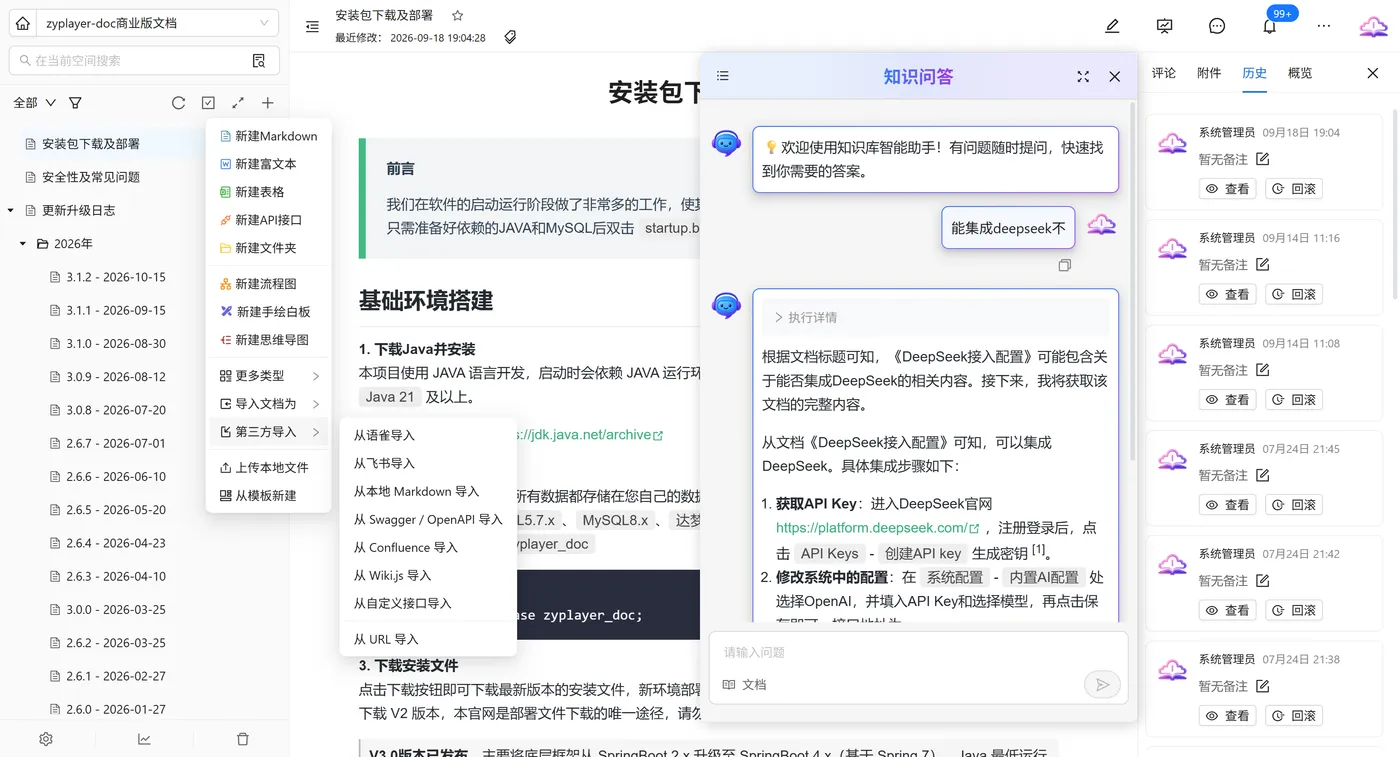This screenshot has height=757, width=1400.
Task: Open space settings with the gear icon
Action: coord(46,739)
